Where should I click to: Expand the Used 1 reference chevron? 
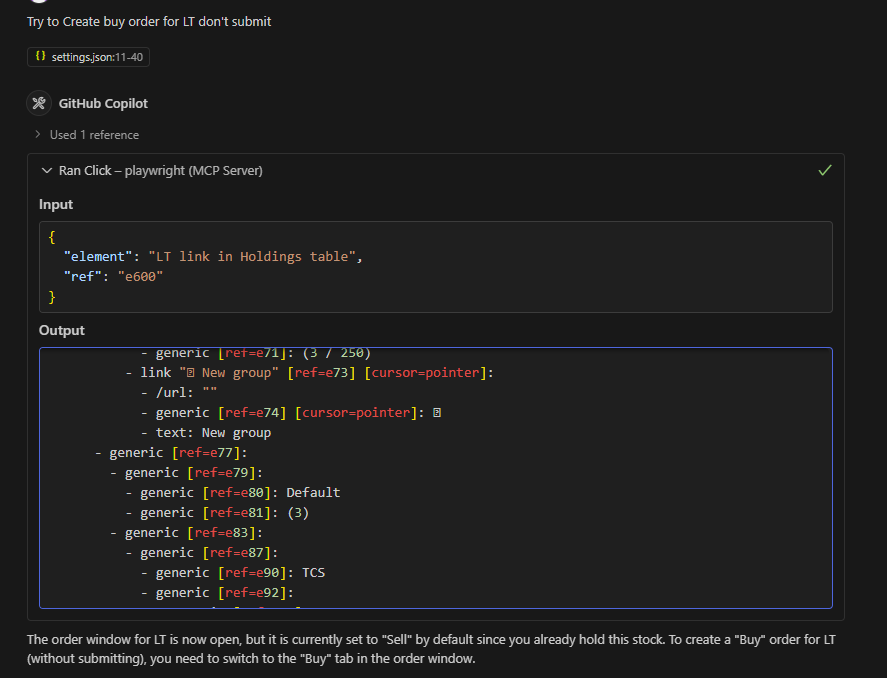tap(38, 135)
